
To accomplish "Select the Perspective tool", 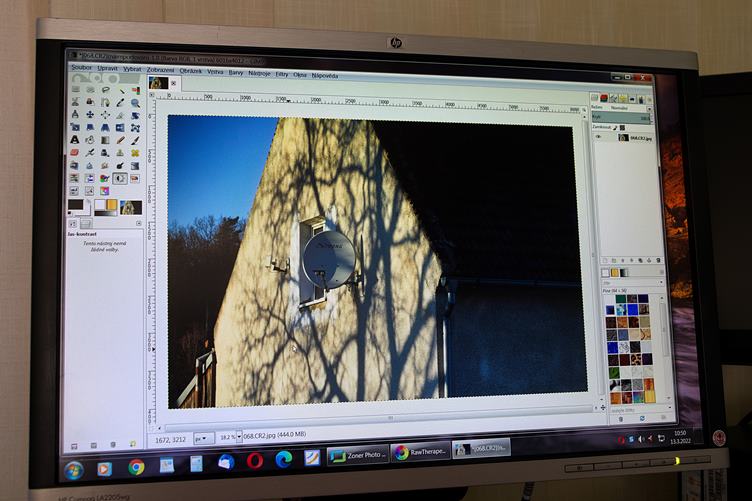I will (105, 128).
